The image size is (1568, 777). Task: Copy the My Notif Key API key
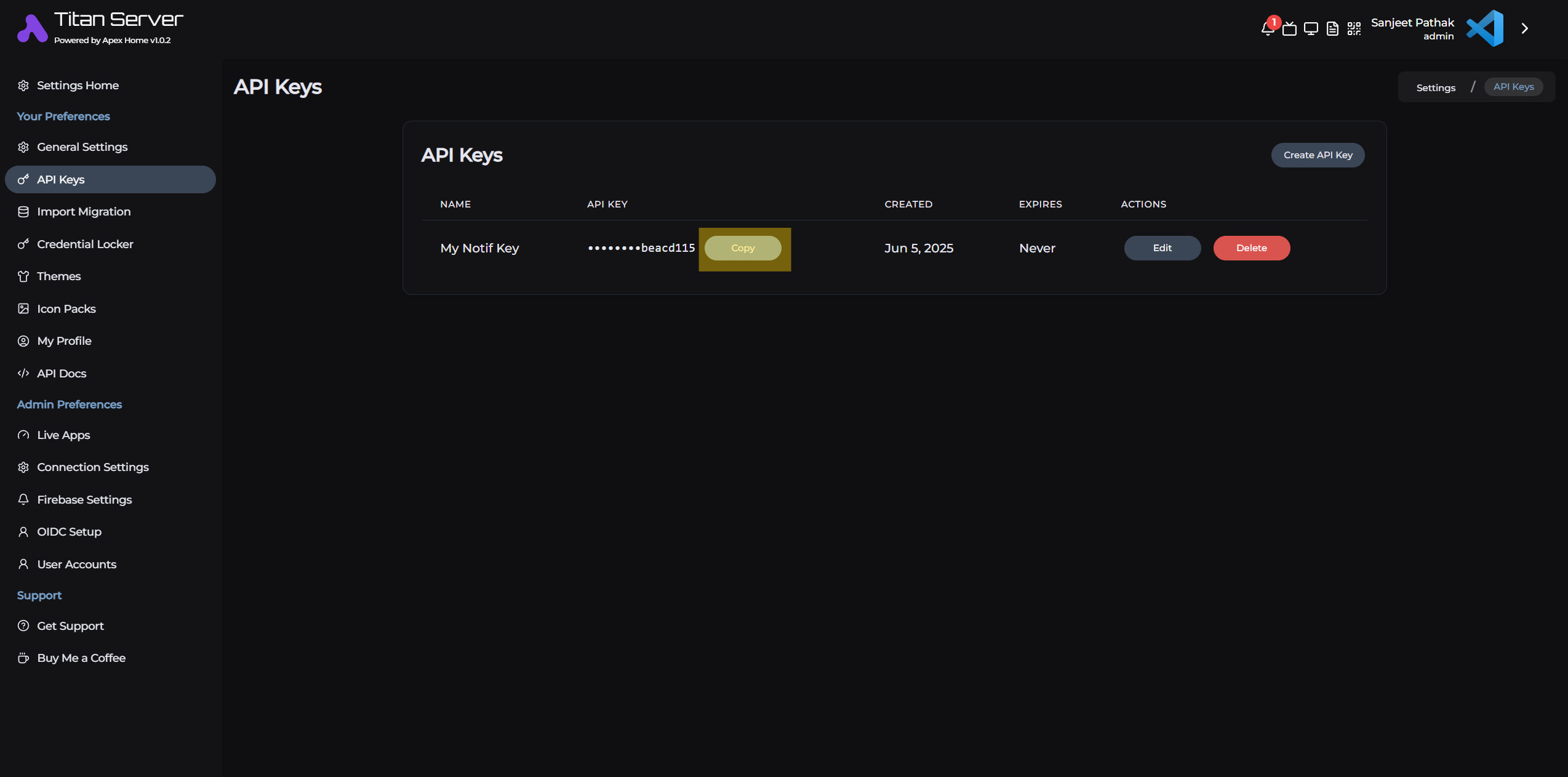[x=743, y=248]
